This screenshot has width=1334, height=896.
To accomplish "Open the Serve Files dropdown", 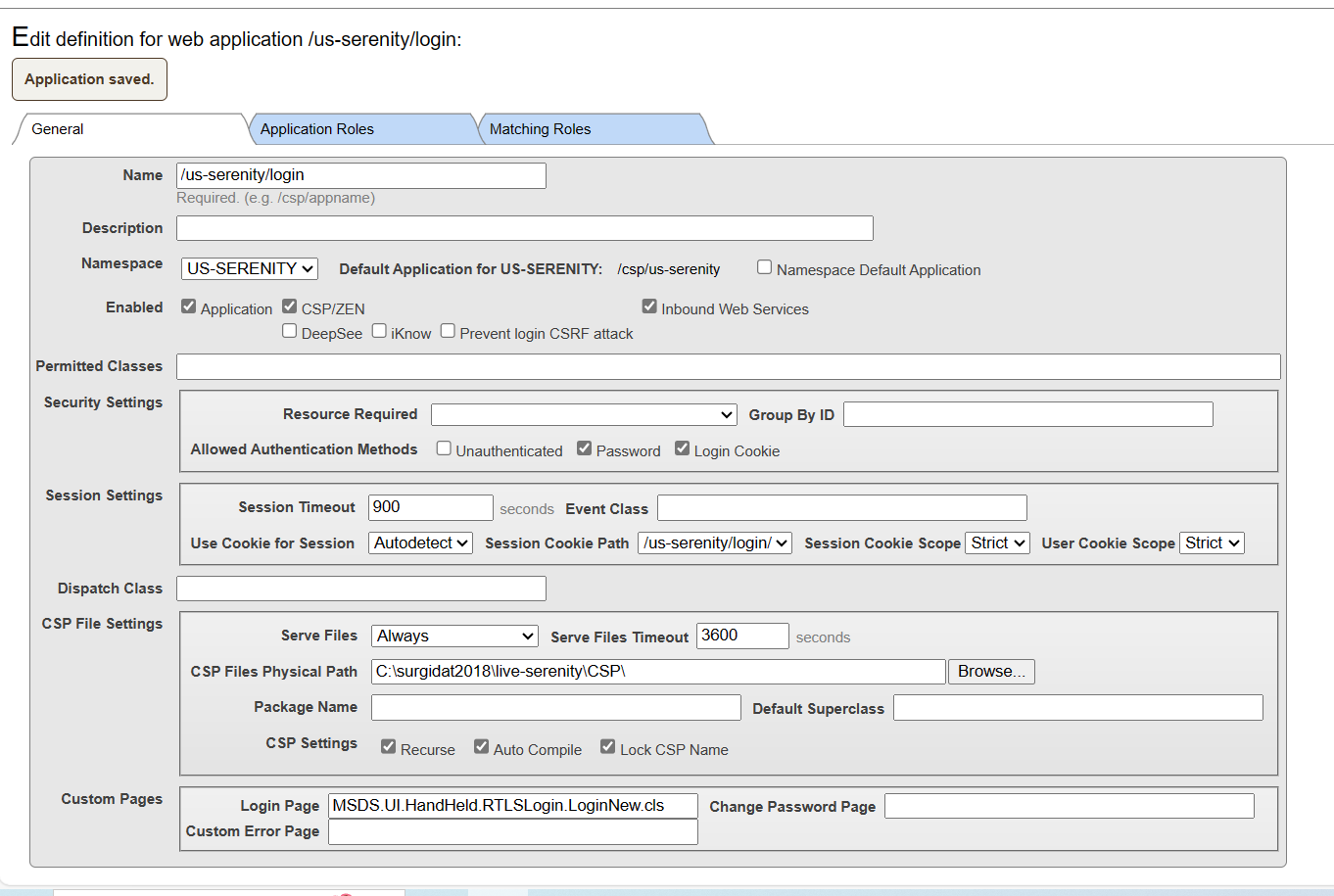I will click(x=455, y=637).
